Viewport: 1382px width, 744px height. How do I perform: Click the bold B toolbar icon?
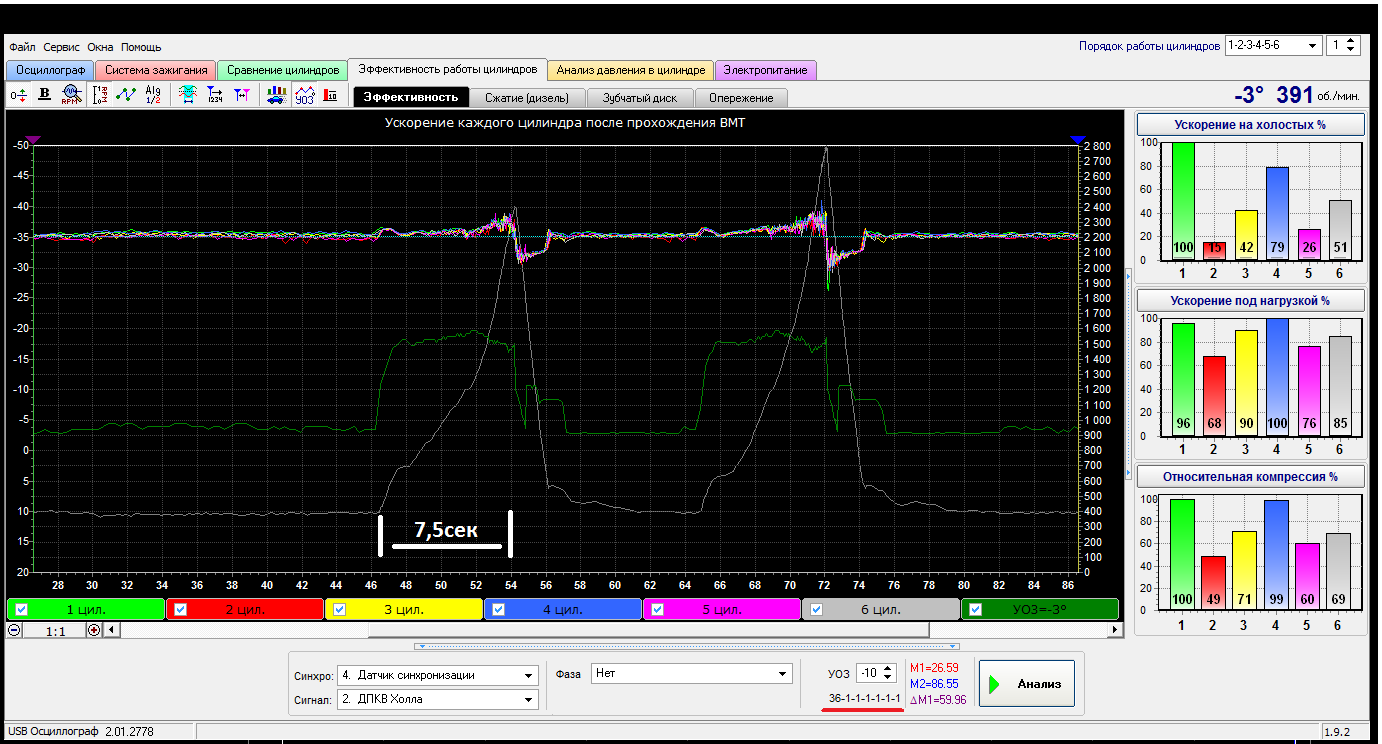coord(44,95)
